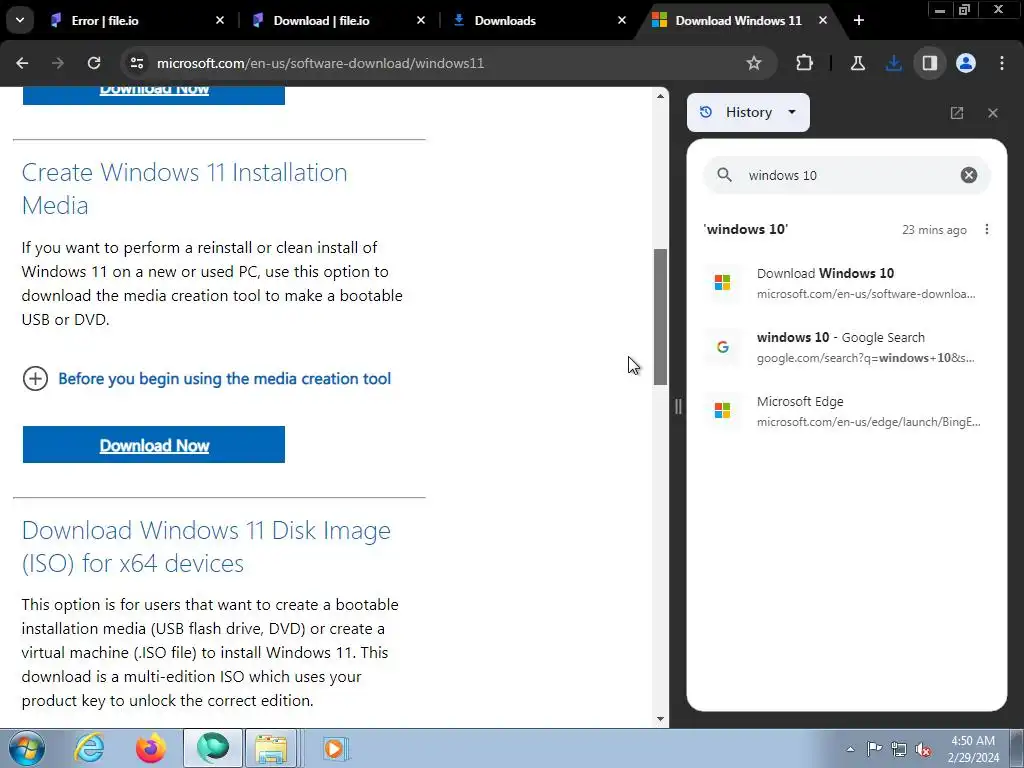Image resolution: width=1024 pixels, height=768 pixels.
Task: Open Chrome Labs flask icon
Action: pyautogui.click(x=857, y=63)
